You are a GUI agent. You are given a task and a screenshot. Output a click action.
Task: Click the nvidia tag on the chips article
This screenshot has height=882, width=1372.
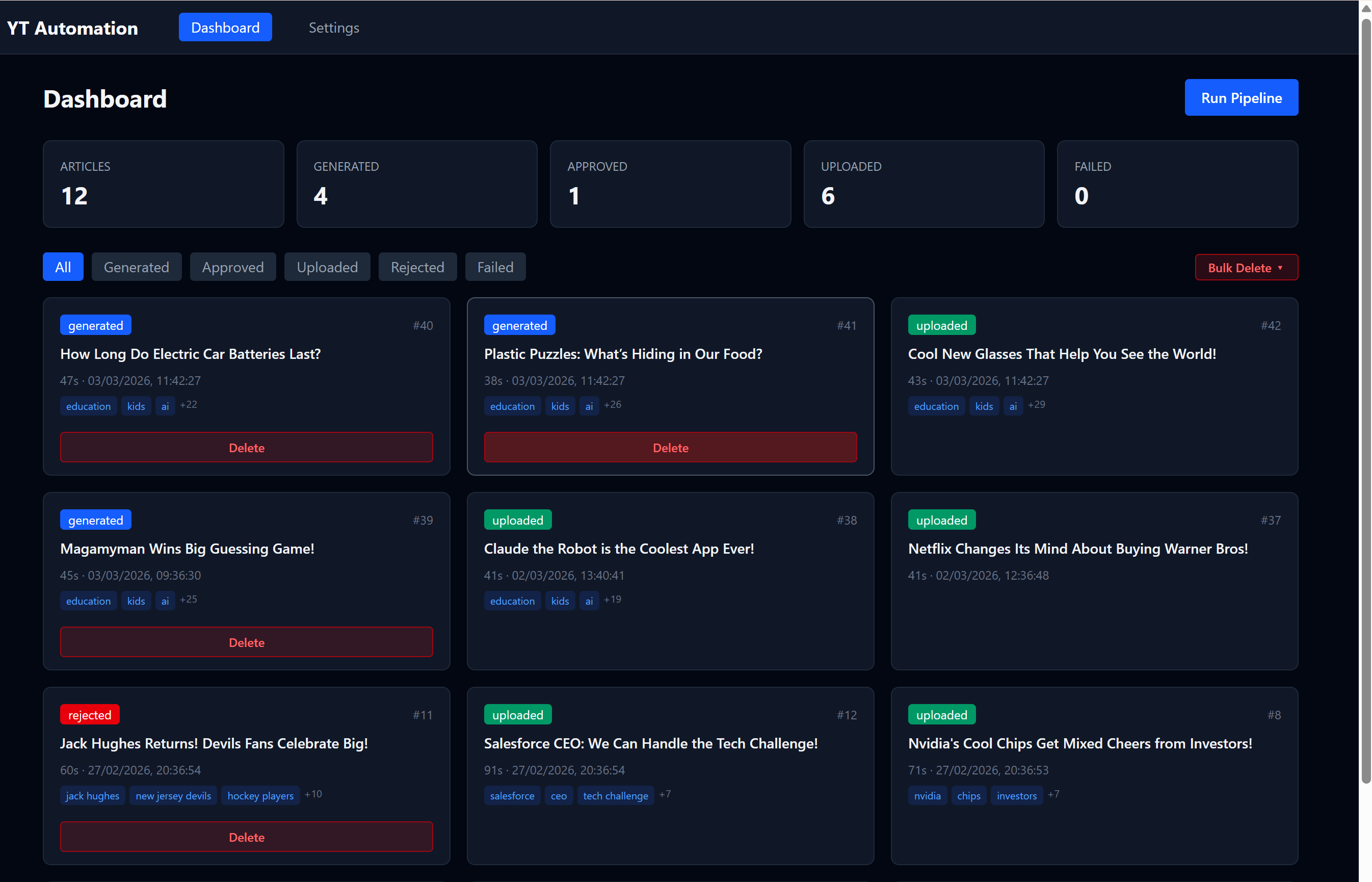[x=927, y=795]
